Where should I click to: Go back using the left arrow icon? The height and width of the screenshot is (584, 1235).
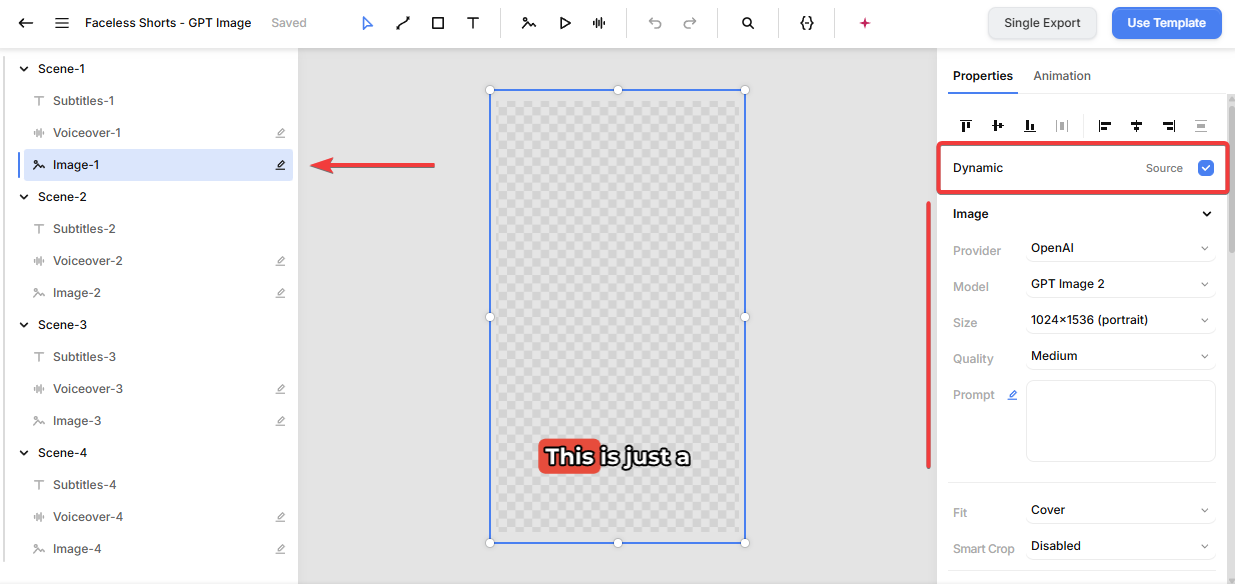pos(26,23)
